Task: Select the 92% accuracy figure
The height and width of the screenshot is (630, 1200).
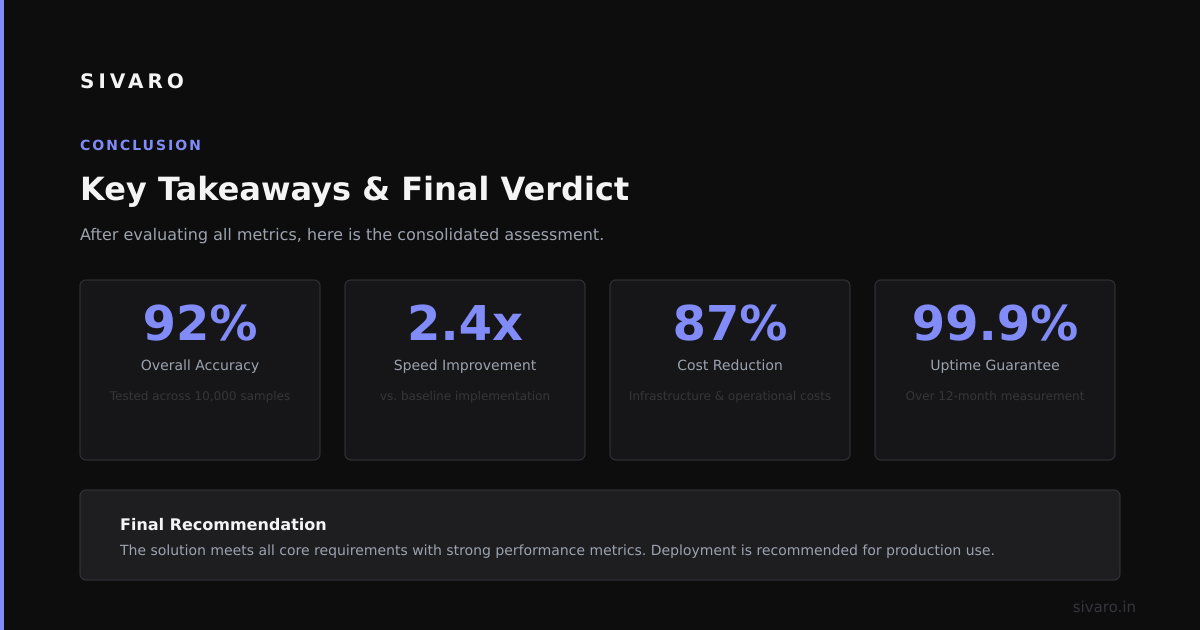Action: tap(200, 323)
